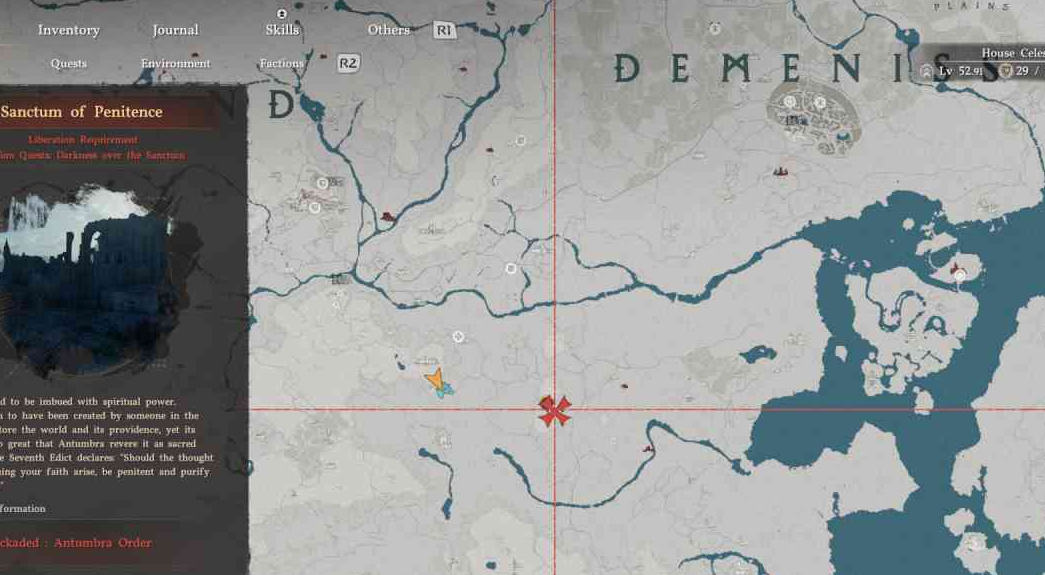The image size is (1045, 575).
Task: Switch to the Environment sub-tab
Action: (x=175, y=63)
